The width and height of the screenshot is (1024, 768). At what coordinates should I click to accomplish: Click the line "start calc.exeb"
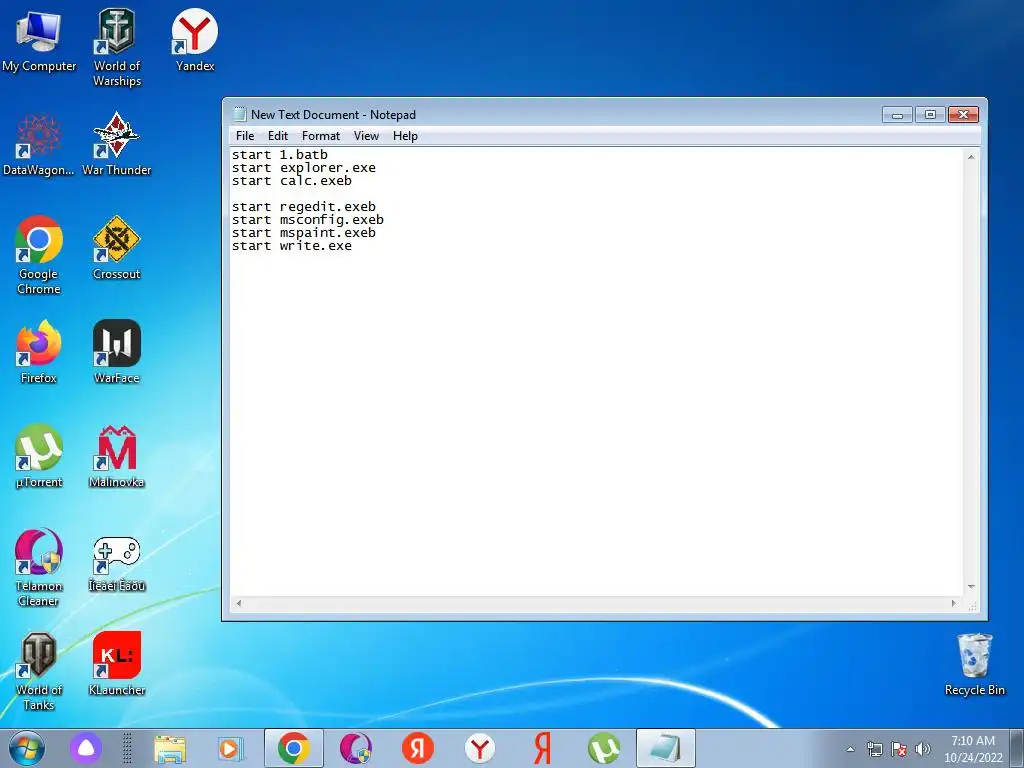(x=292, y=181)
